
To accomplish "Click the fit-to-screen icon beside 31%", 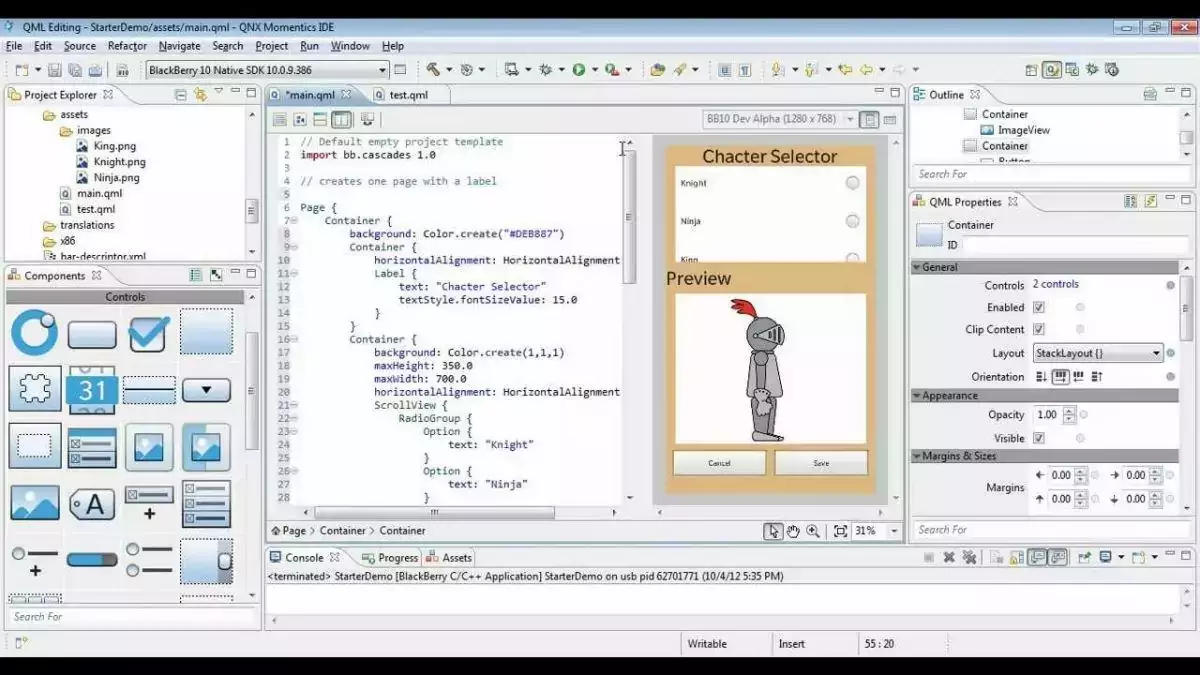I will (x=840, y=531).
